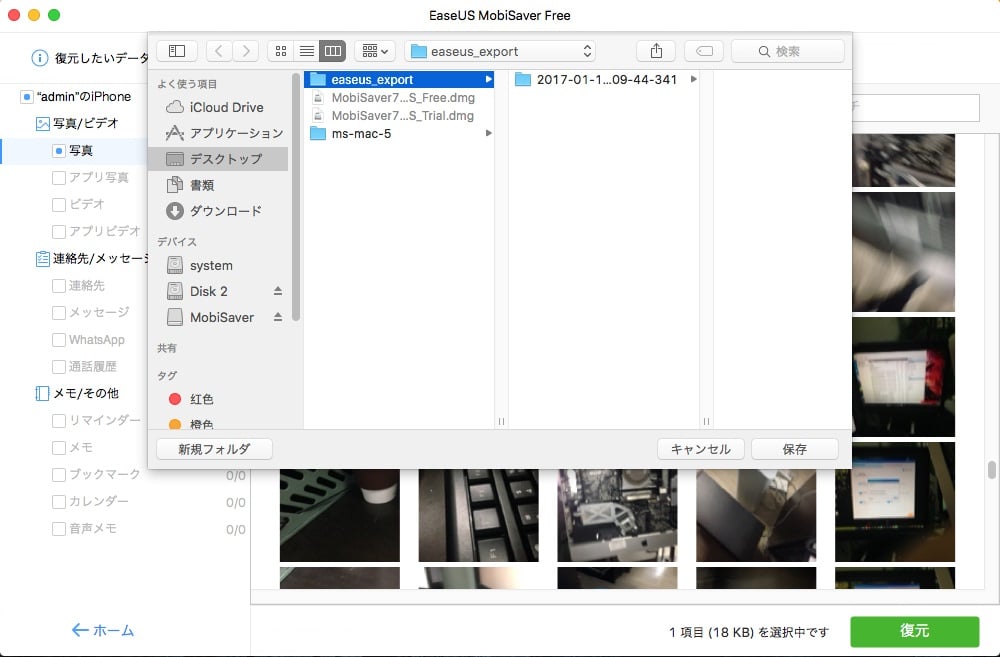Enable the 音声メモ checkbox

[x=59, y=529]
